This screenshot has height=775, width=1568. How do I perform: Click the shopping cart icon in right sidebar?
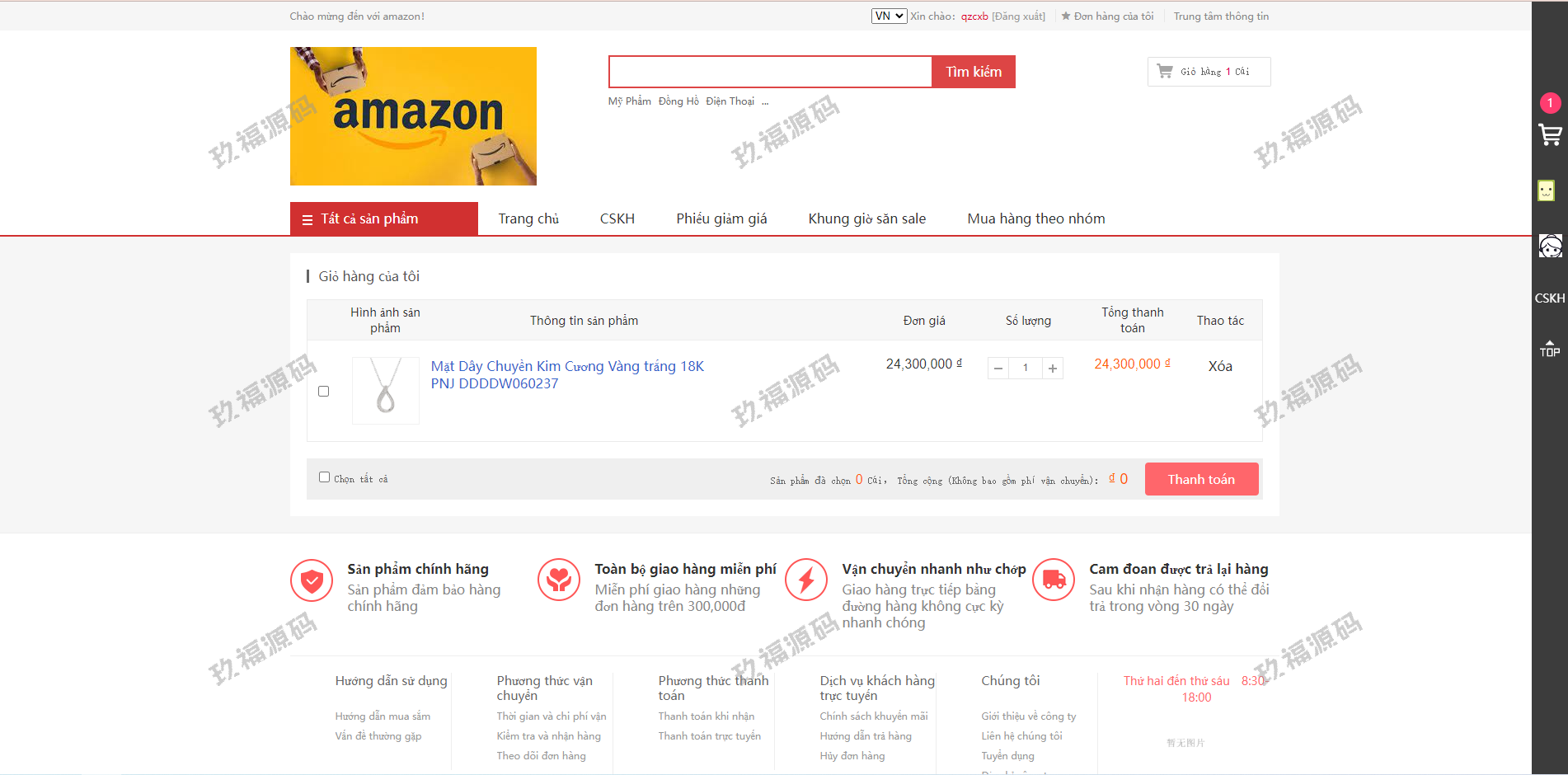[x=1550, y=134]
